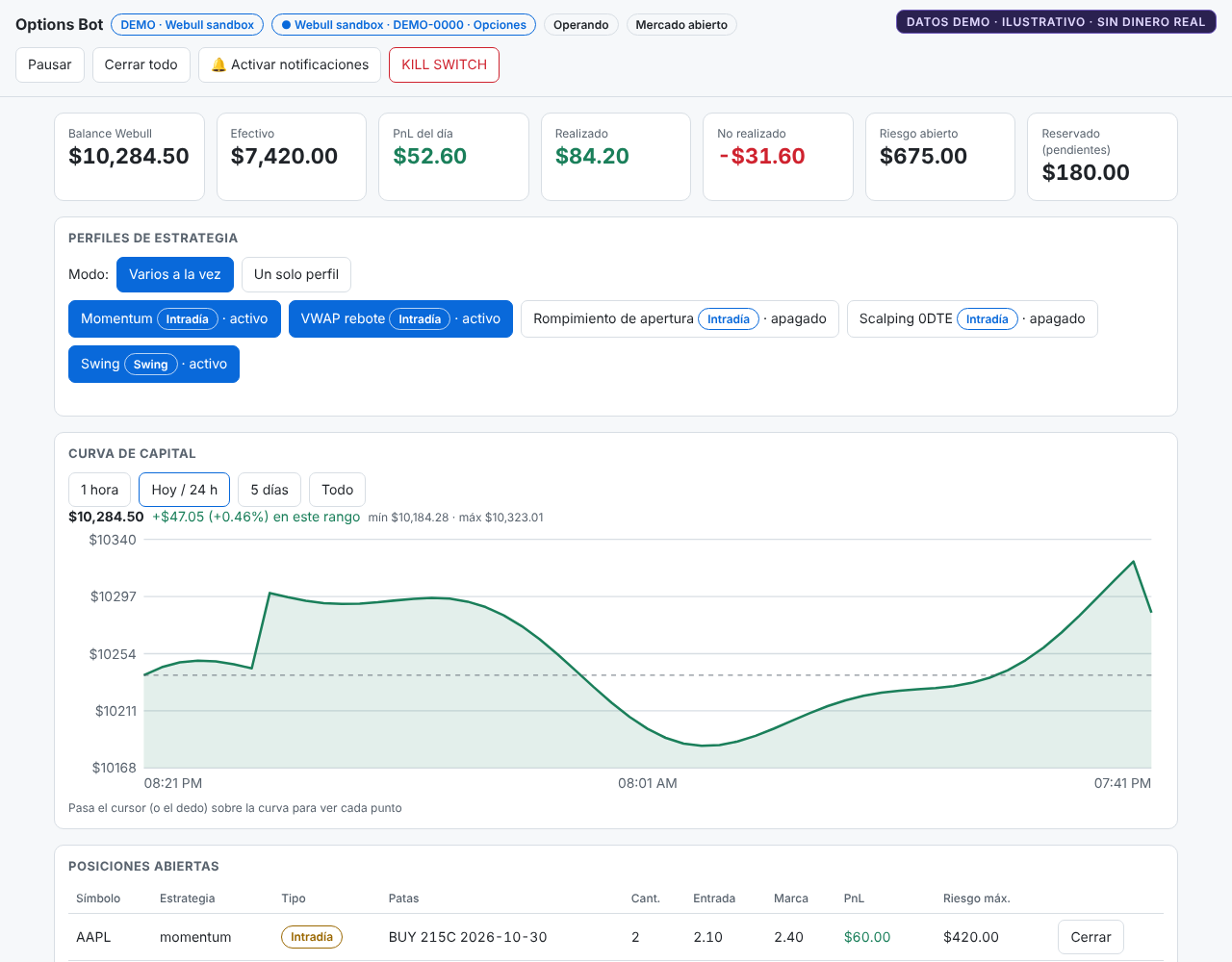Click the $60.00 PnL cell

(867, 937)
